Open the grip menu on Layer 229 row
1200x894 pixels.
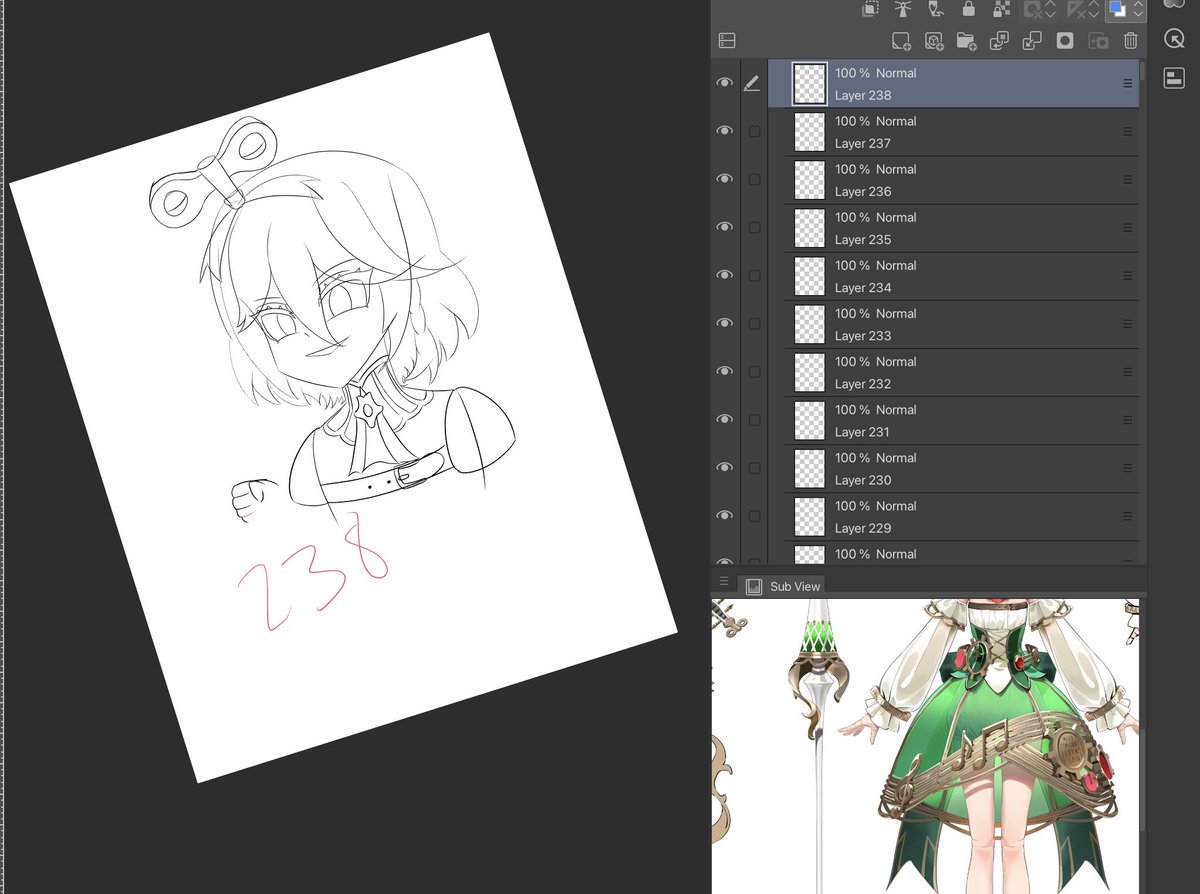1128,515
